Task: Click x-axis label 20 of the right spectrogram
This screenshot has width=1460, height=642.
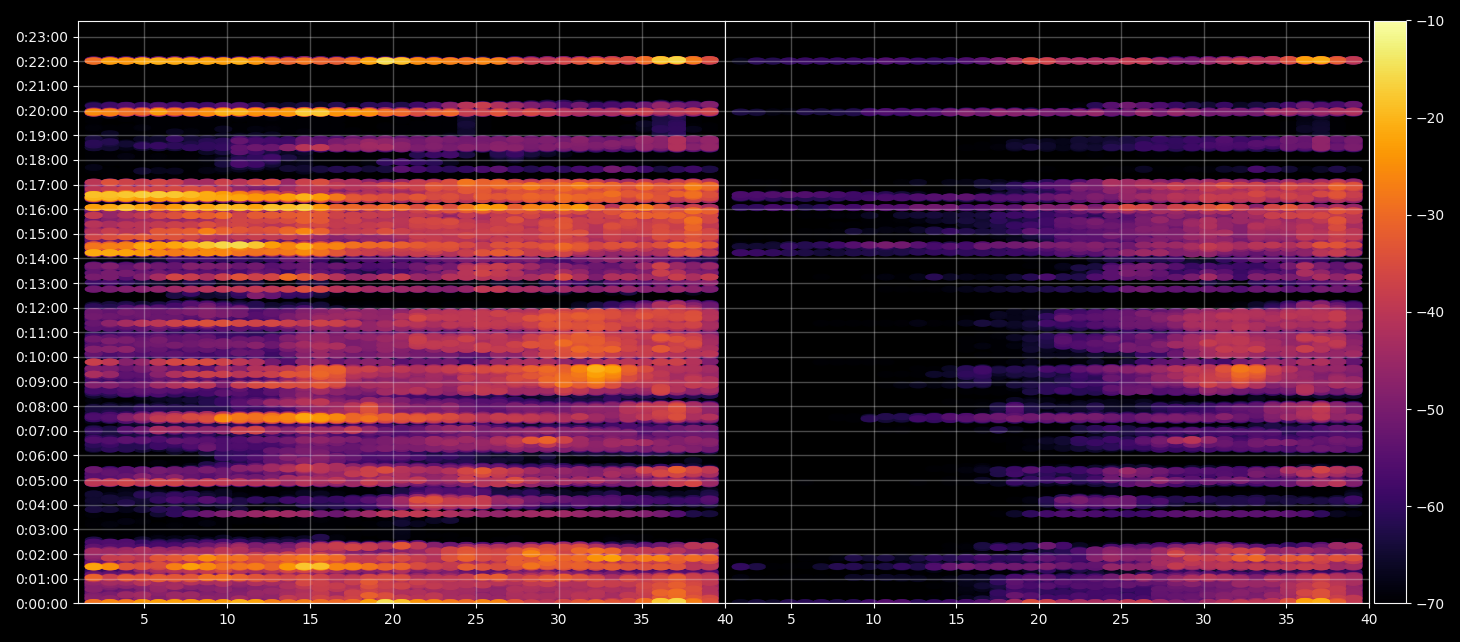Action: (1040, 619)
